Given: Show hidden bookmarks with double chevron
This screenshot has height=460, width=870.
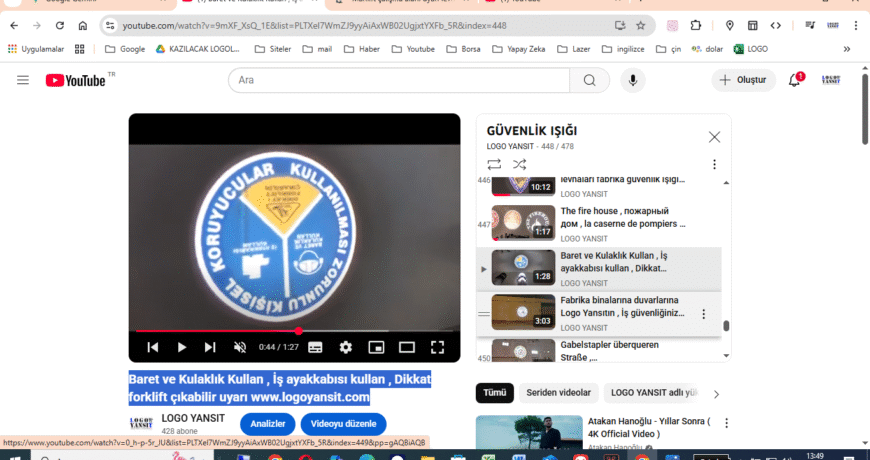Looking at the screenshot, I should (x=847, y=49).
